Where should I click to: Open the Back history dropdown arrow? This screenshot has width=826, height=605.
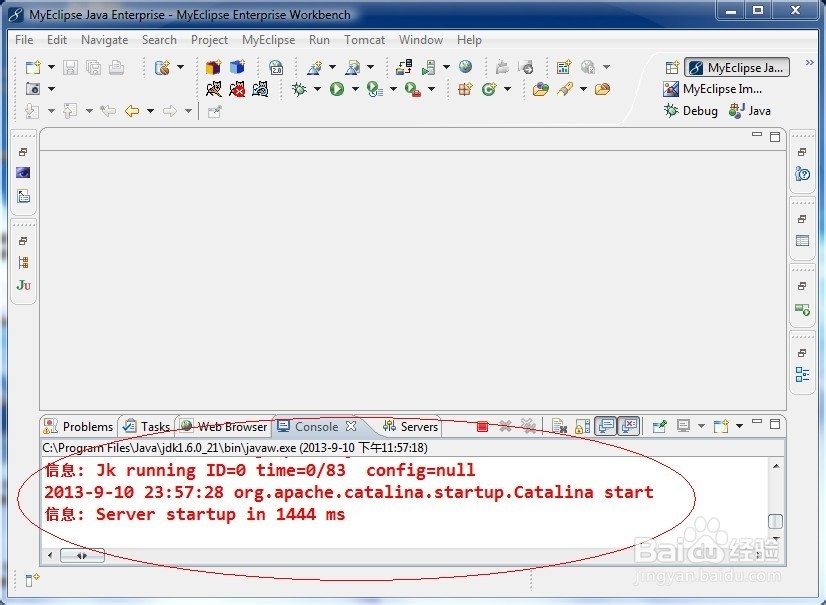[x=150, y=111]
